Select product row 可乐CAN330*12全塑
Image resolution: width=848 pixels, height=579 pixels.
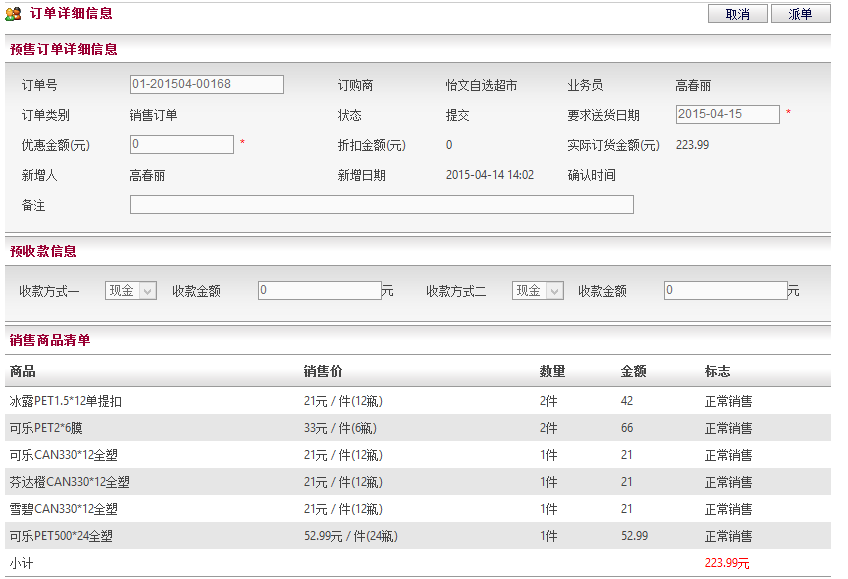[418, 455]
